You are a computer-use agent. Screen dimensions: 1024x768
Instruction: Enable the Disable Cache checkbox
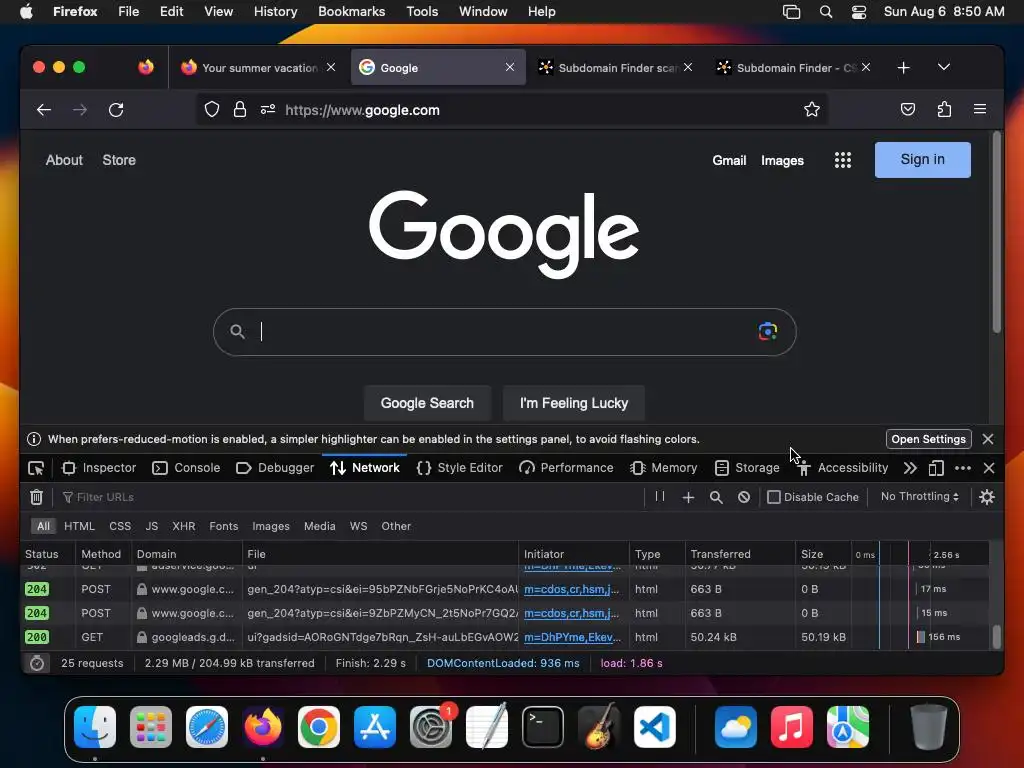pos(774,497)
